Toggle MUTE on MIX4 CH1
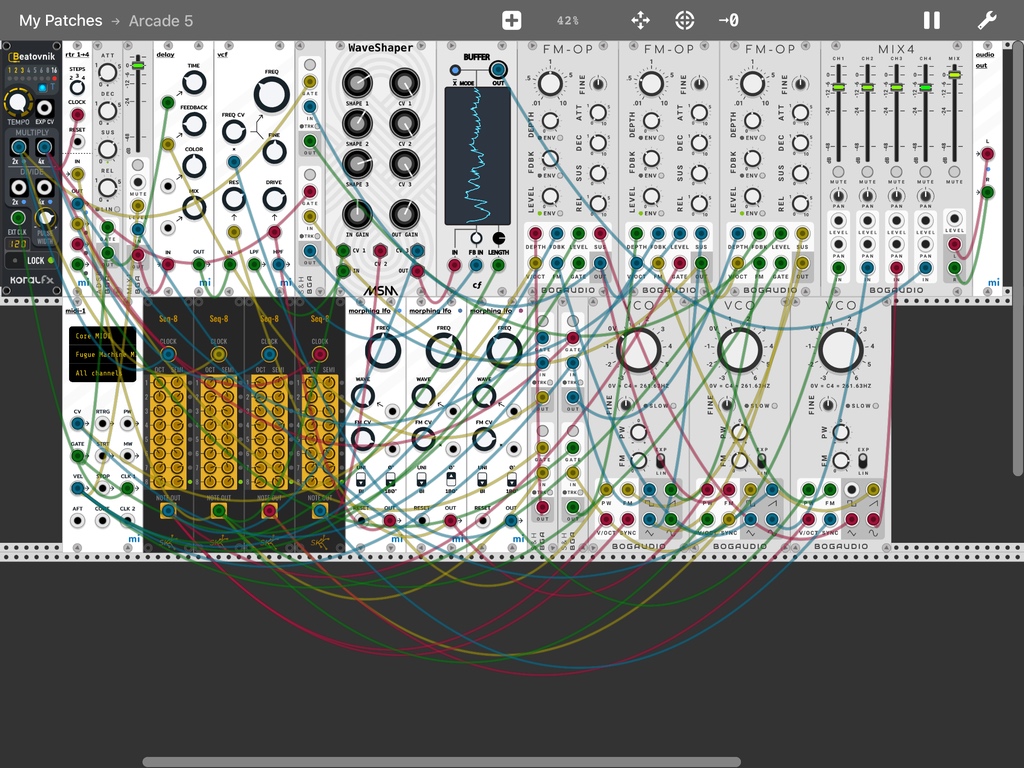The width and height of the screenshot is (1024, 768). pos(838,172)
